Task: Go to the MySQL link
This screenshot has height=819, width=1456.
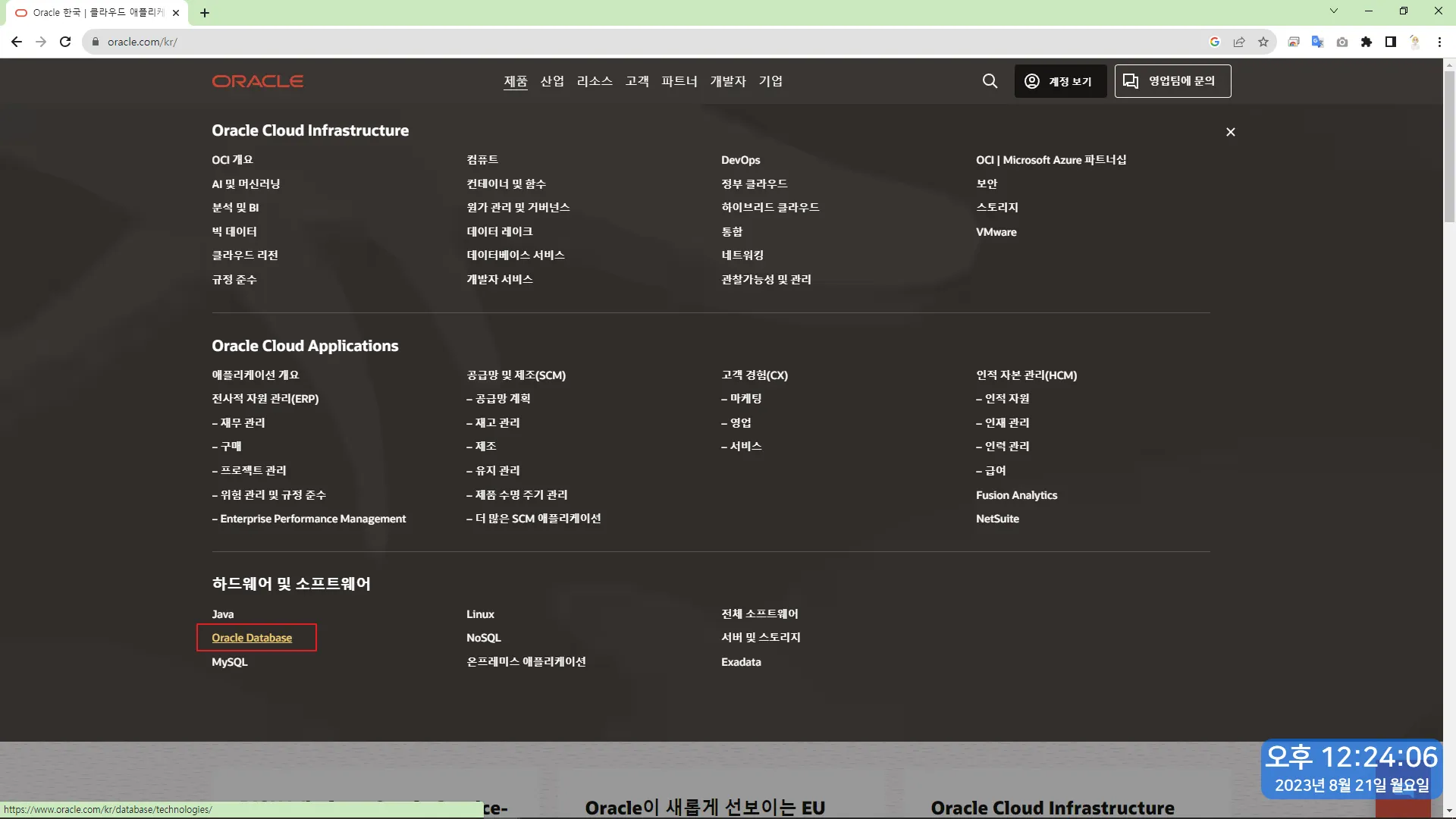Action: tap(230, 662)
